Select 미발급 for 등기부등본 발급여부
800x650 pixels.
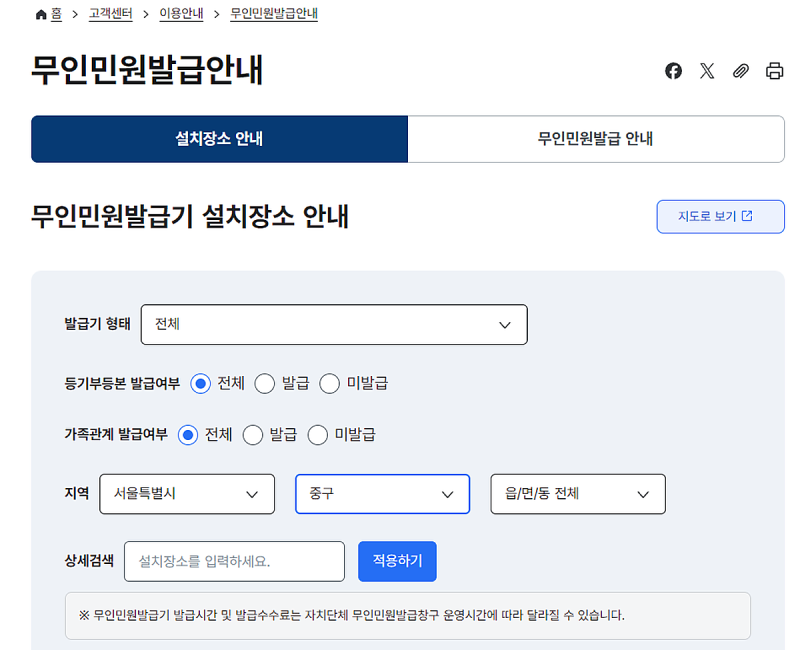click(x=329, y=383)
